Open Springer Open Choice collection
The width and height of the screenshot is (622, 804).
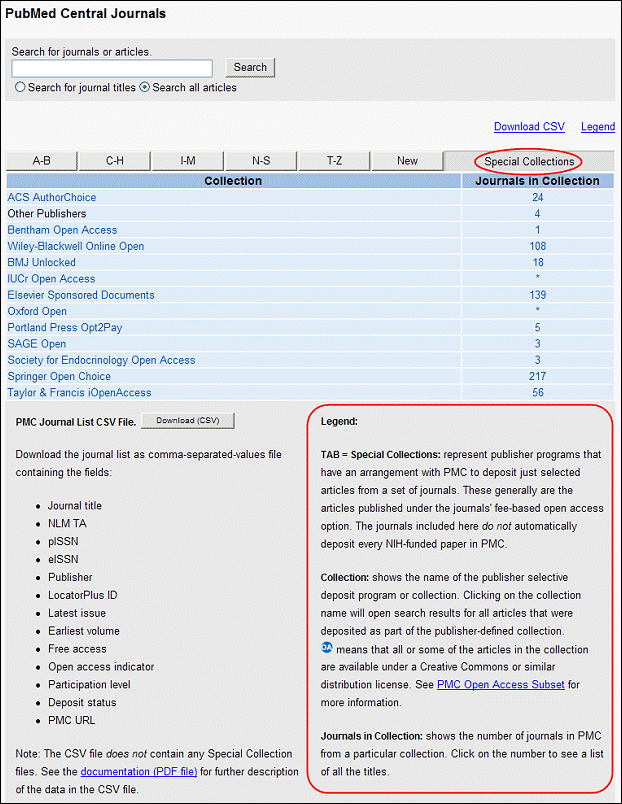coord(59,376)
